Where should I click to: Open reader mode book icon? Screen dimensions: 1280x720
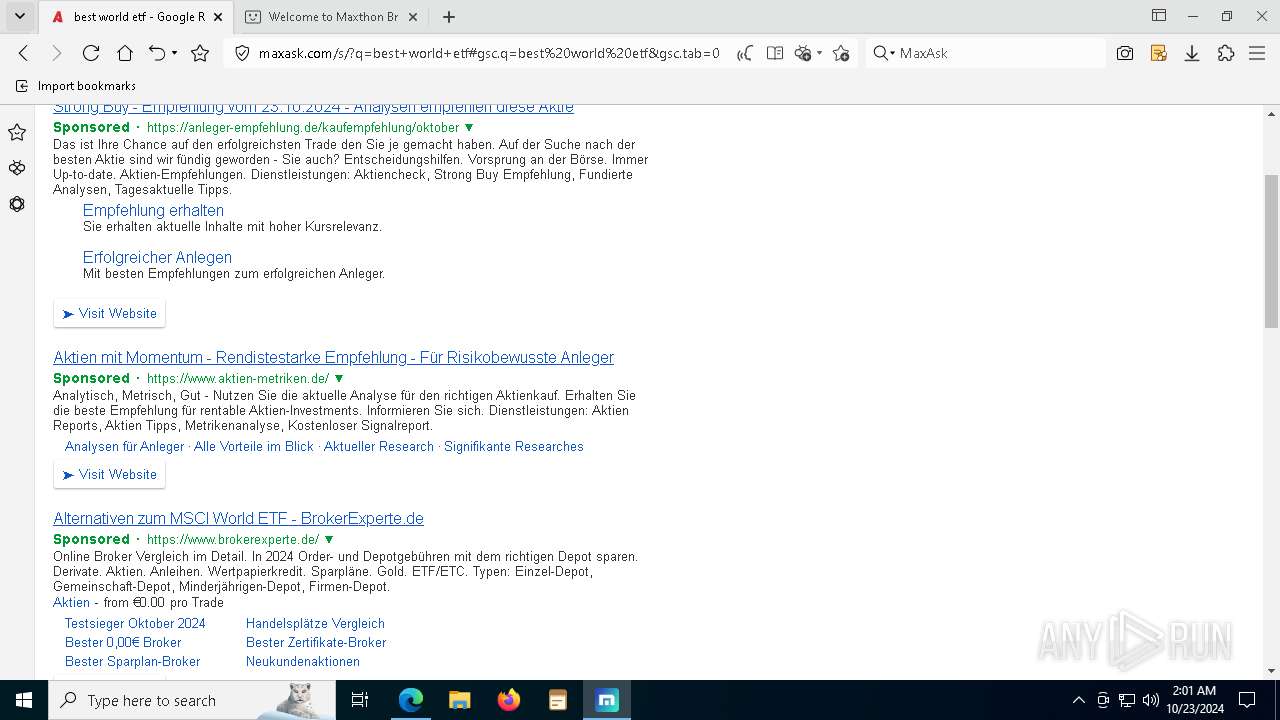click(x=774, y=53)
